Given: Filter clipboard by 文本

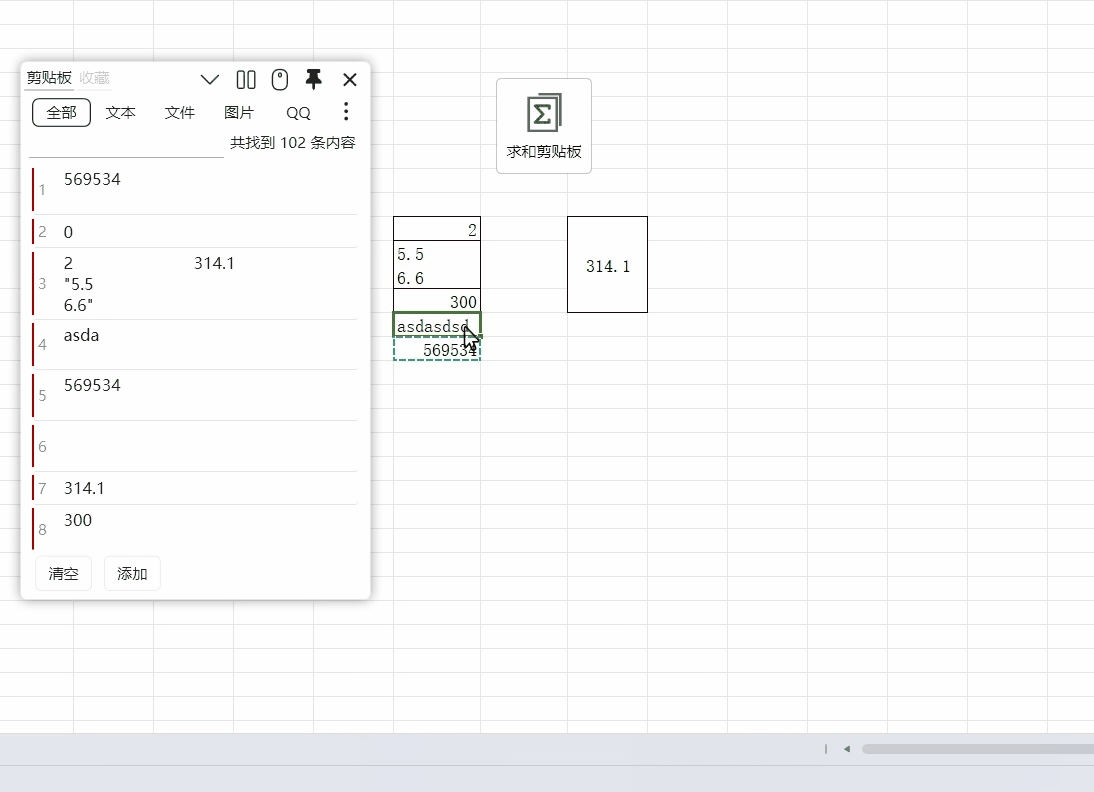Looking at the screenshot, I should (x=120, y=113).
